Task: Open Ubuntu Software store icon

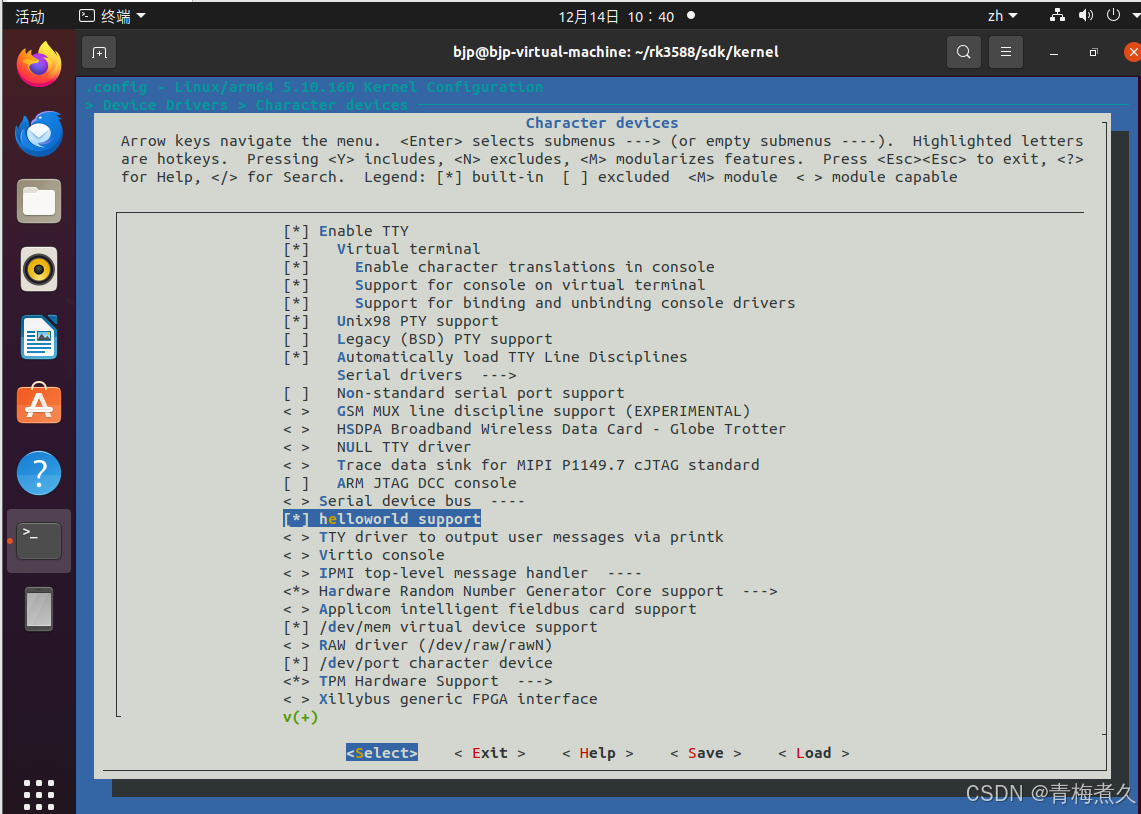Action: (39, 404)
